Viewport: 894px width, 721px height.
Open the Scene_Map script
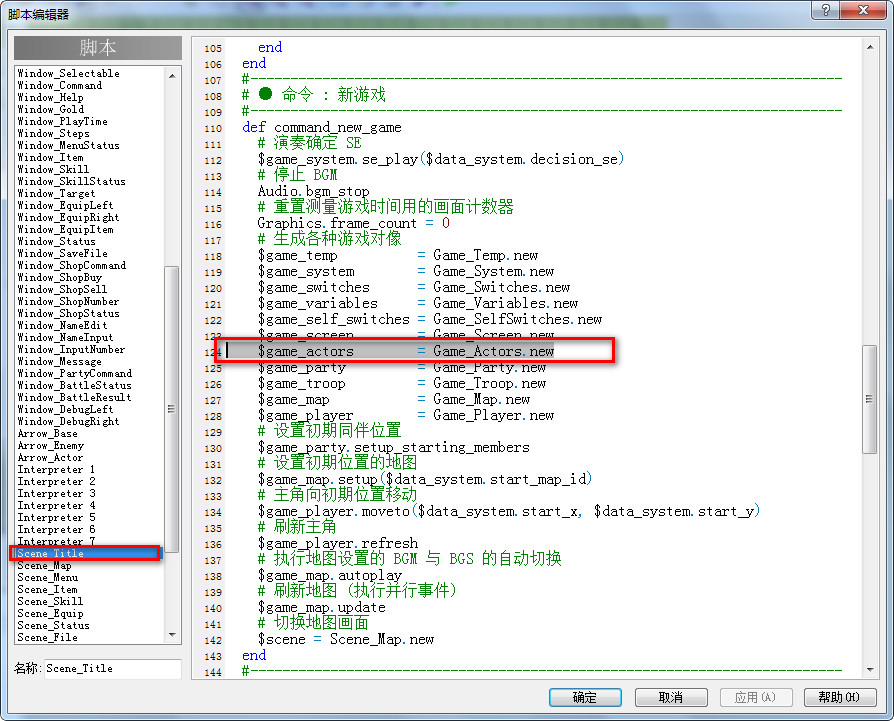coord(44,565)
